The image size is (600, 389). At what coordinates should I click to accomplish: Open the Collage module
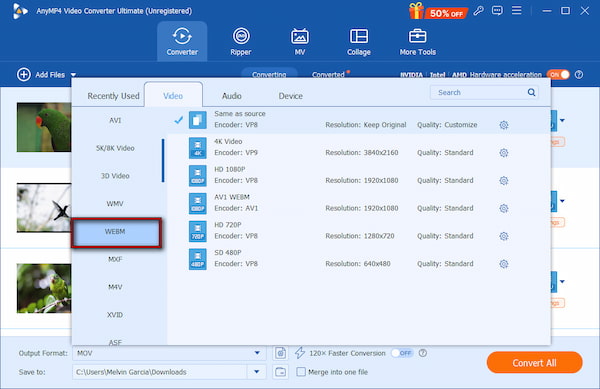(x=359, y=41)
